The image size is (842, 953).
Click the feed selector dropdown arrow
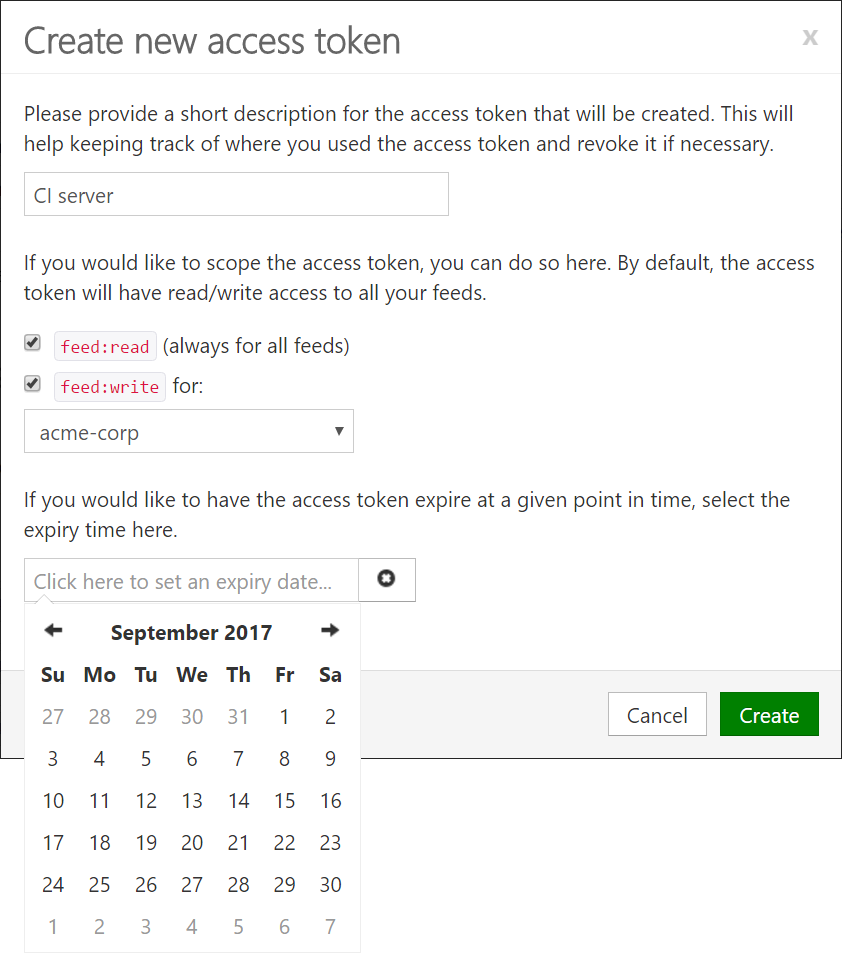340,431
